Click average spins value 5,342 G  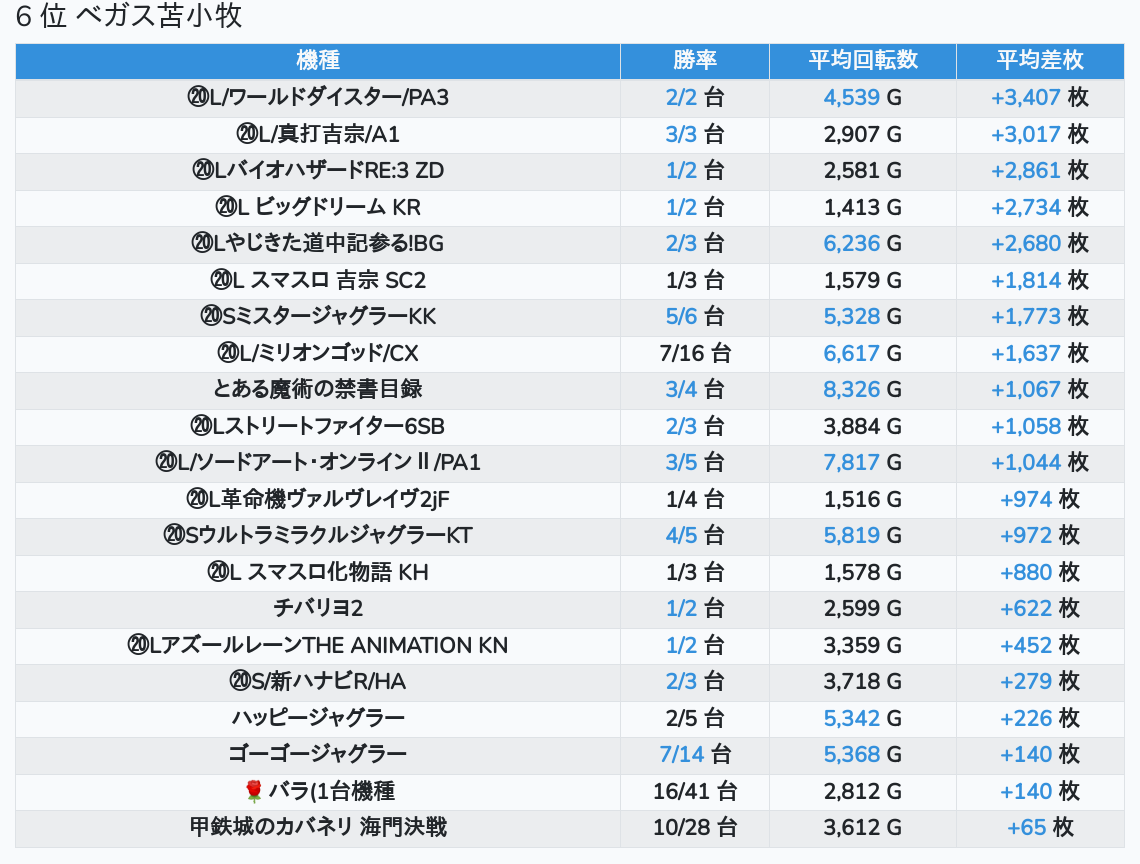tap(862, 719)
